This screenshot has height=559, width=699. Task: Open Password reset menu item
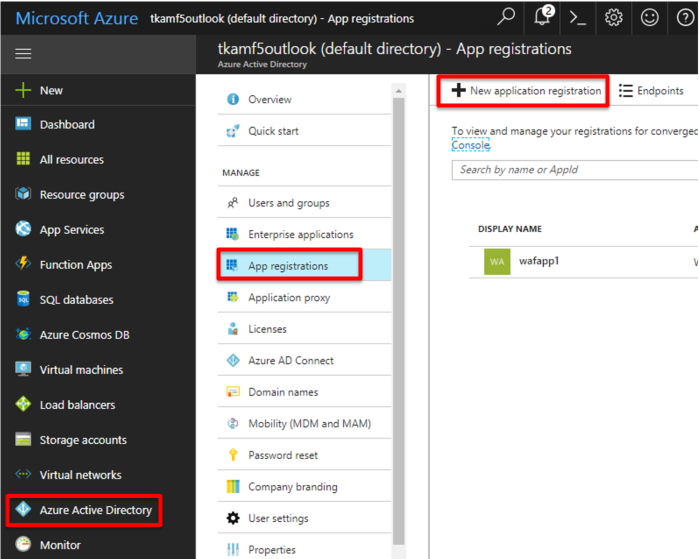pyautogui.click(x=304, y=455)
